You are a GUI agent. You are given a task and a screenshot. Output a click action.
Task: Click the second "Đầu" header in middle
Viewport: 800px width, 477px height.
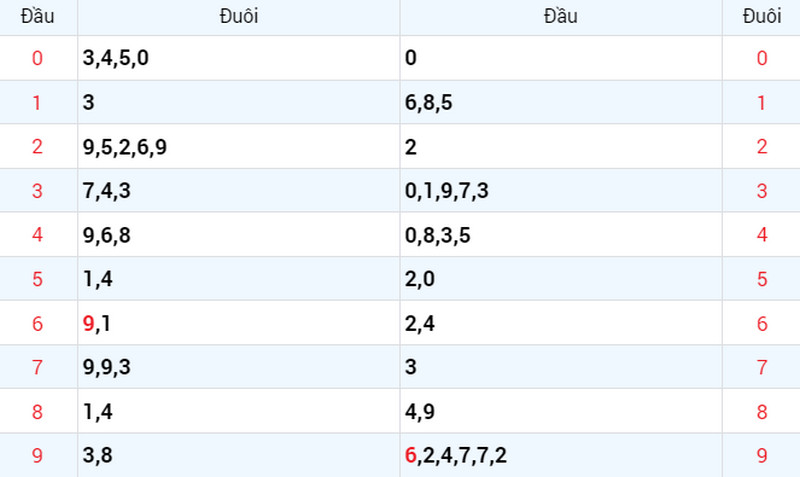[x=561, y=17]
